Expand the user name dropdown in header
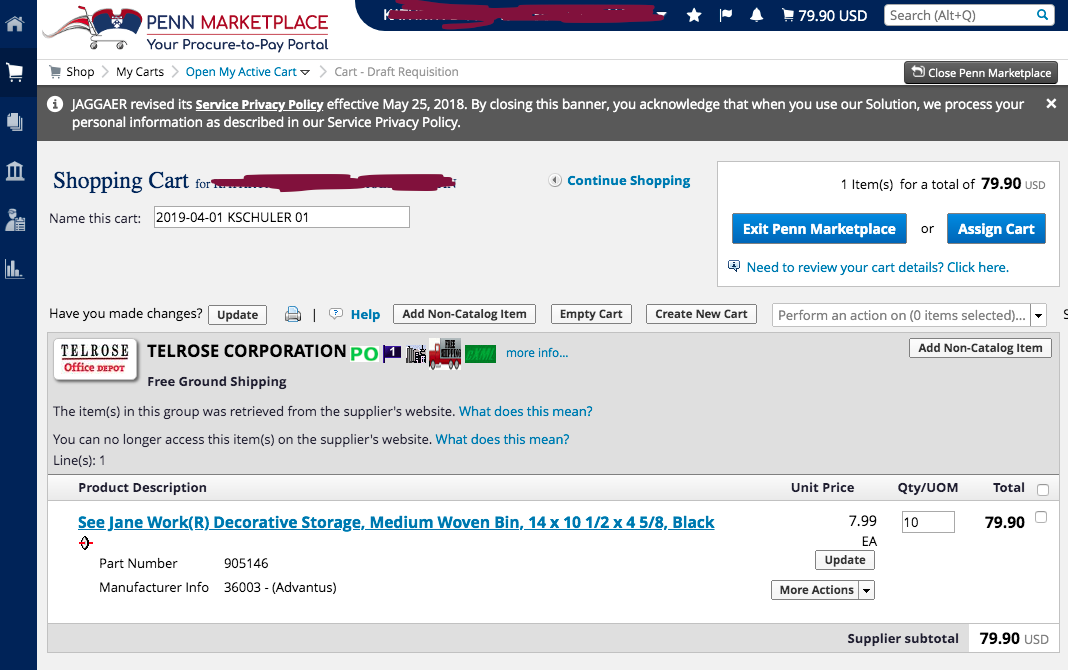This screenshot has height=670, width=1068. [662, 14]
